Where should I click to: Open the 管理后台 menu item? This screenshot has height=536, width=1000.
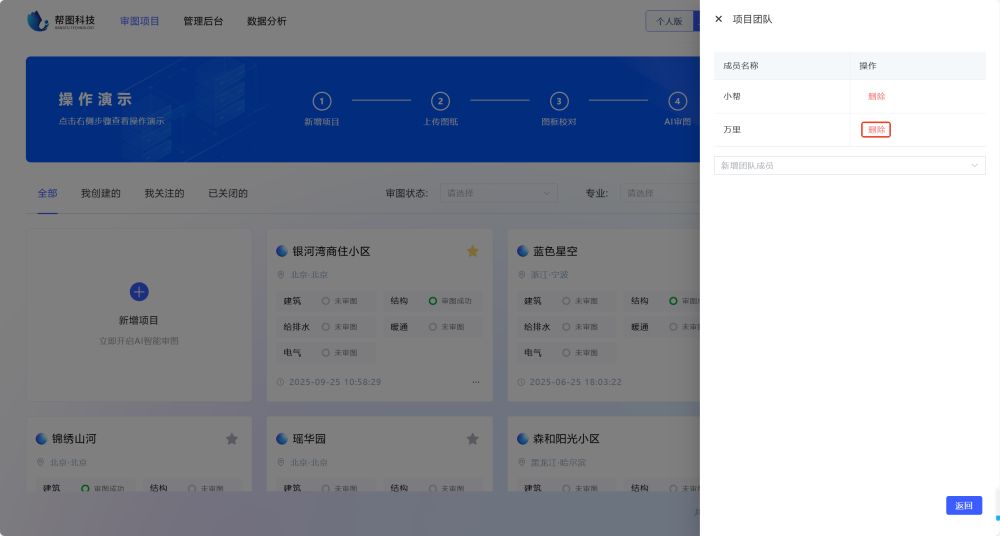[x=203, y=21]
